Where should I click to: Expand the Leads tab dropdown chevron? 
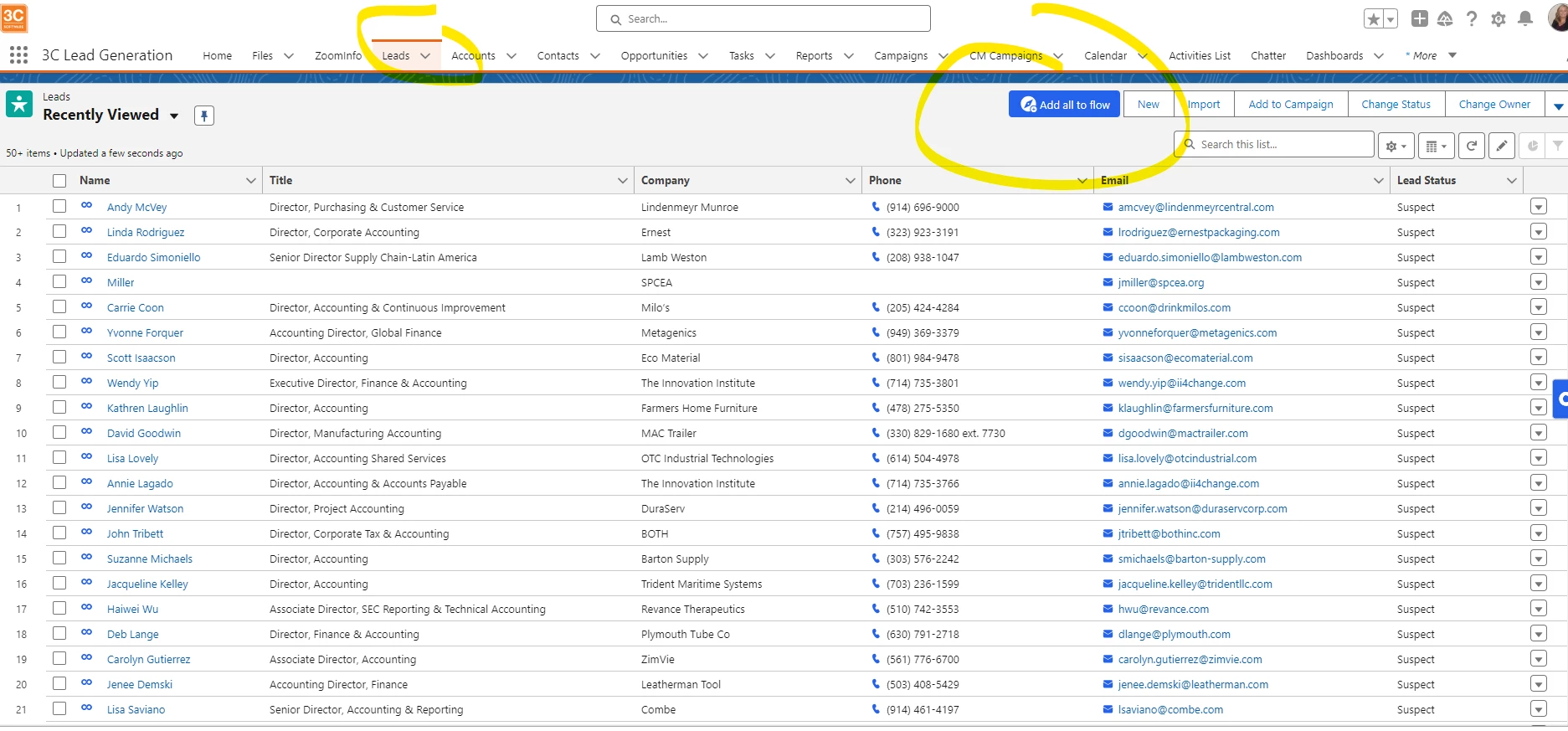click(x=425, y=56)
